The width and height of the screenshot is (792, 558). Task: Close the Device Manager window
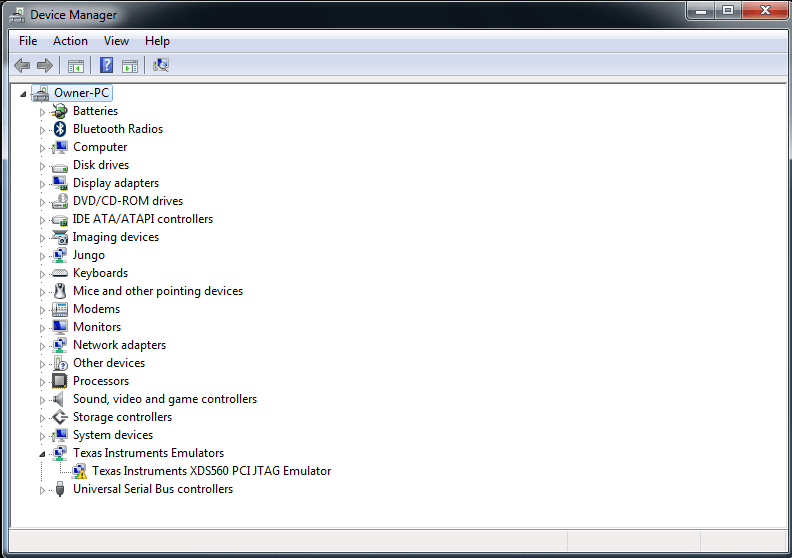765,10
